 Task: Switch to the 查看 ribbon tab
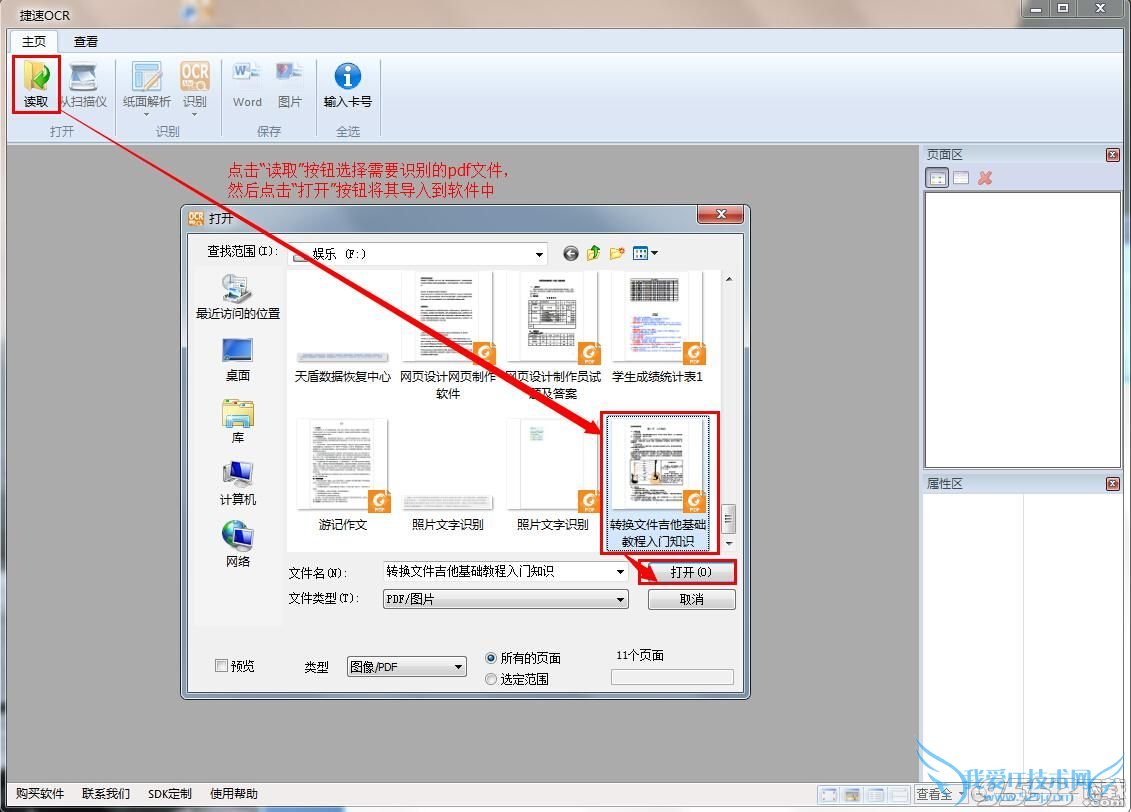pos(86,42)
